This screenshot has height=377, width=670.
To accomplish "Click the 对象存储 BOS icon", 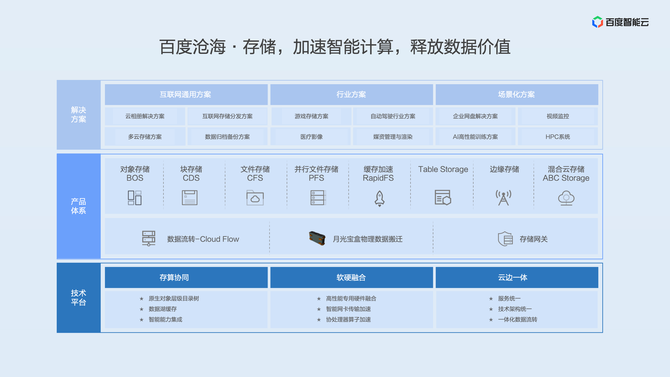I will click(135, 198).
